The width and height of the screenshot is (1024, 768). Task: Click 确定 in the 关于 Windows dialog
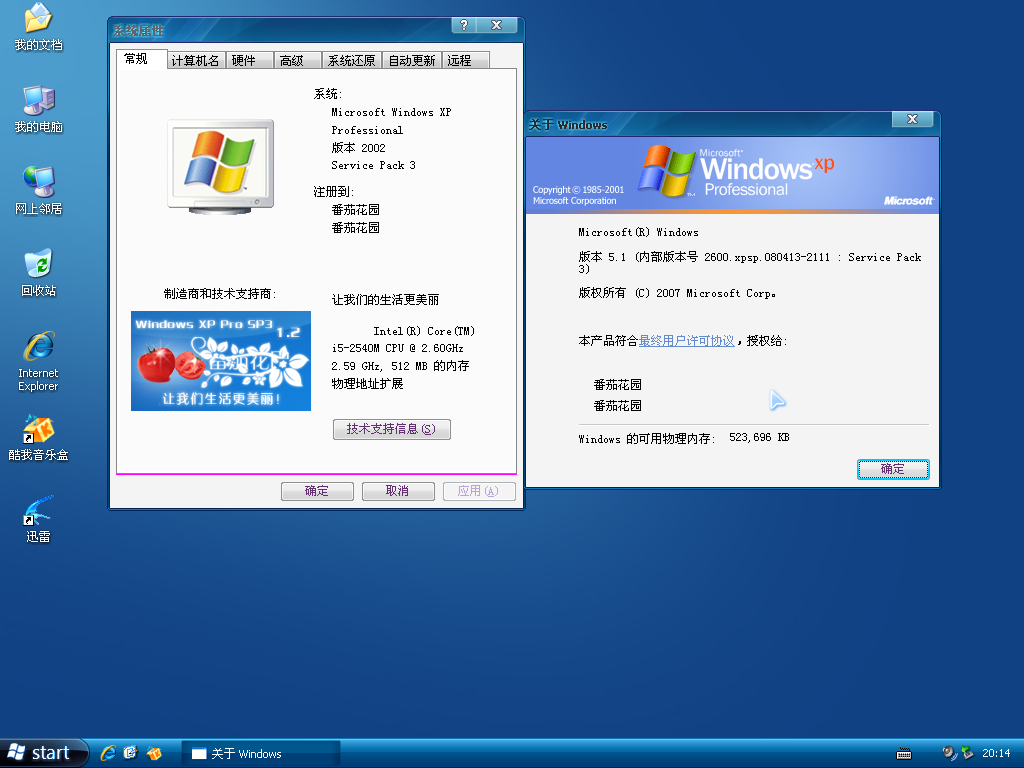point(893,469)
